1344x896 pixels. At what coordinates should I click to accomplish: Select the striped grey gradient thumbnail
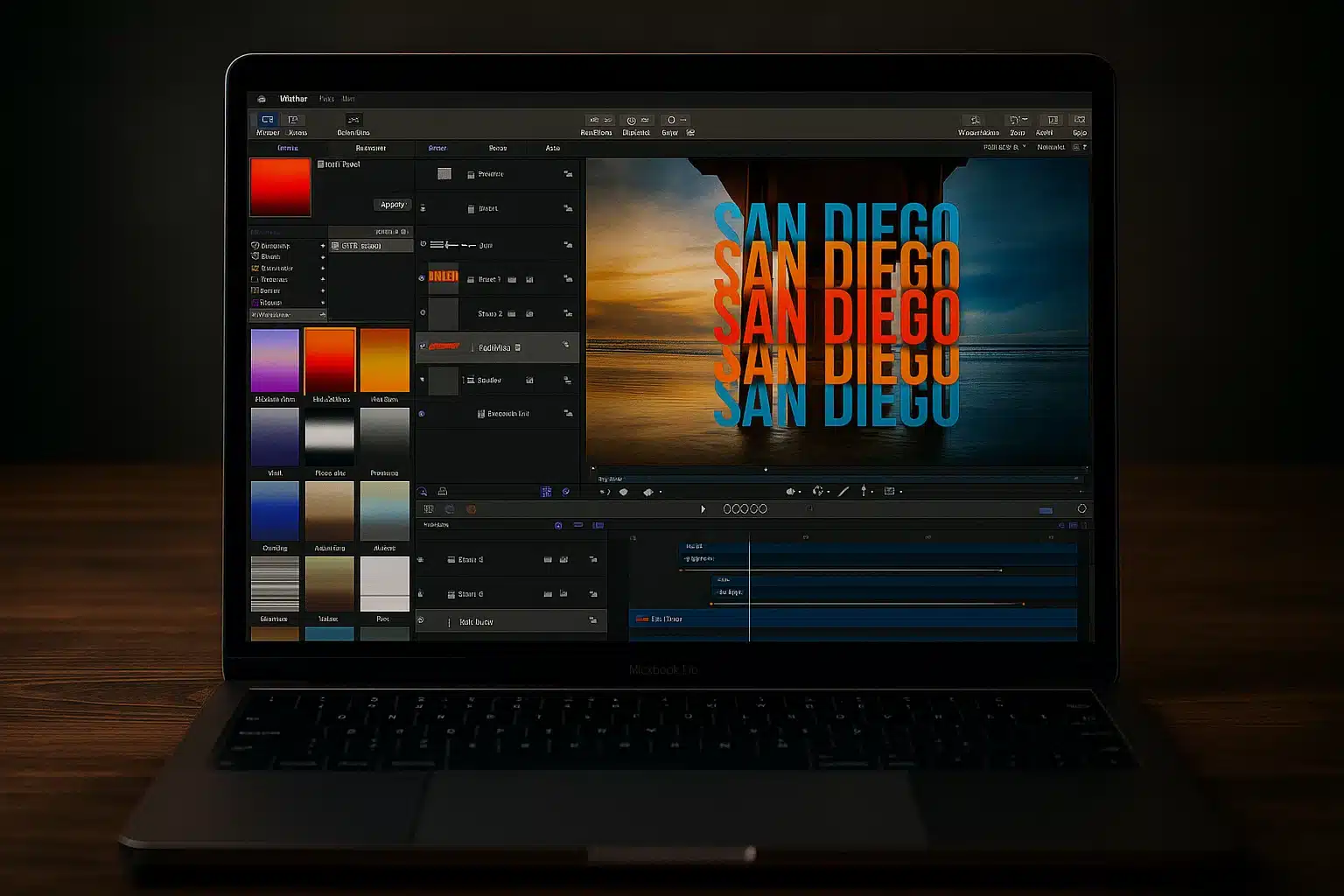coord(275,584)
